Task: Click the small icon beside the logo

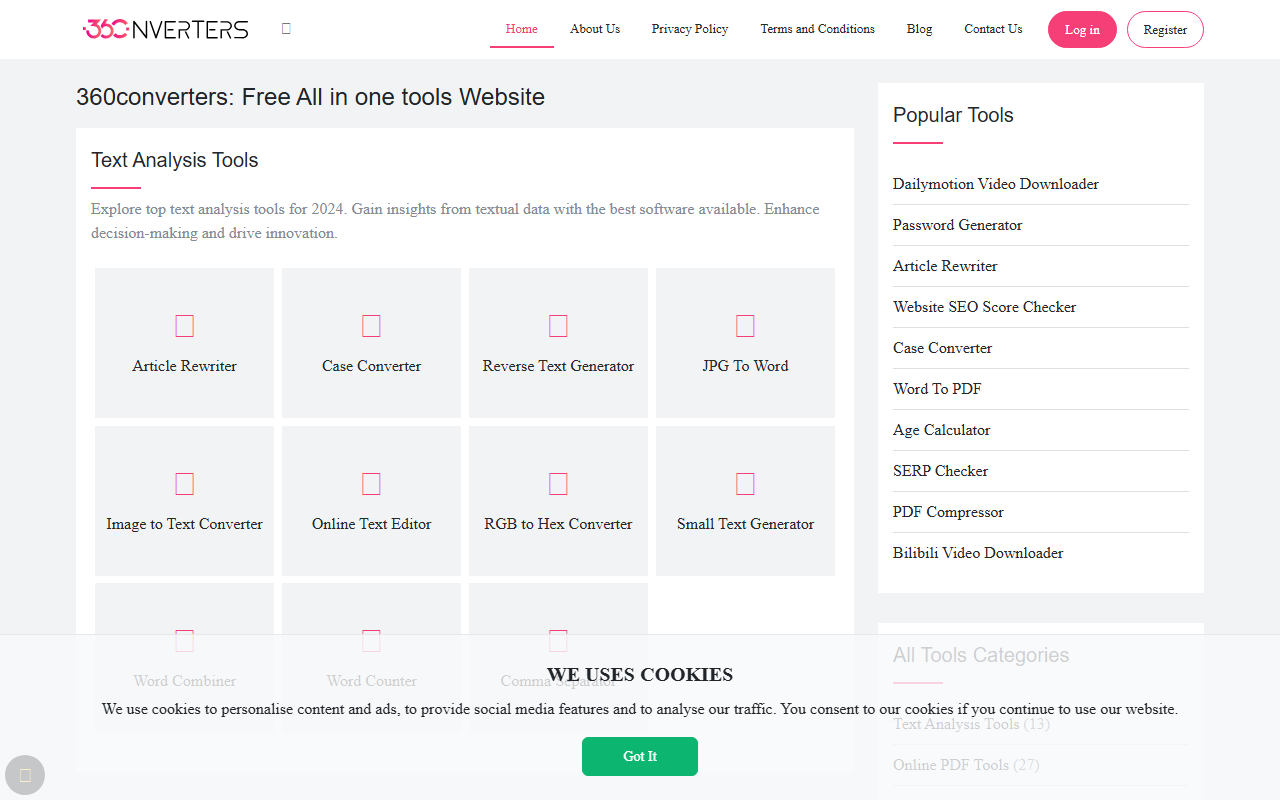Action: point(286,29)
